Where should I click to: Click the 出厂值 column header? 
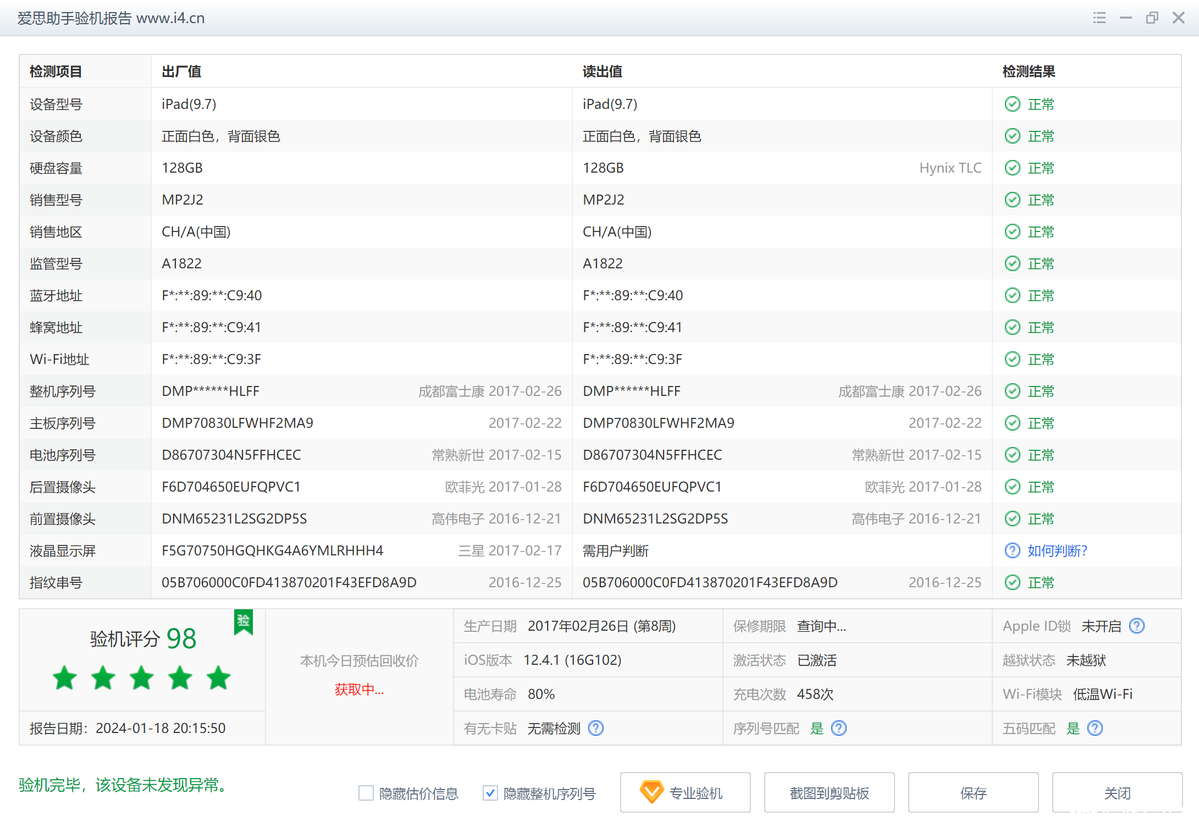click(x=181, y=71)
